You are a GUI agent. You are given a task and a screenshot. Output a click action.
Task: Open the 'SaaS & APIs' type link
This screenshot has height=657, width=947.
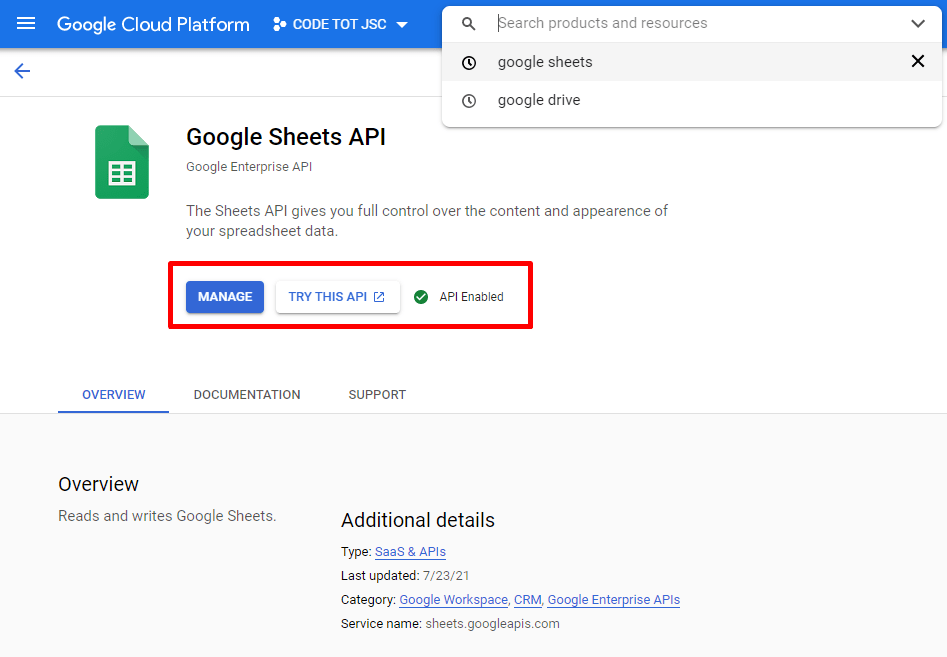pos(410,551)
